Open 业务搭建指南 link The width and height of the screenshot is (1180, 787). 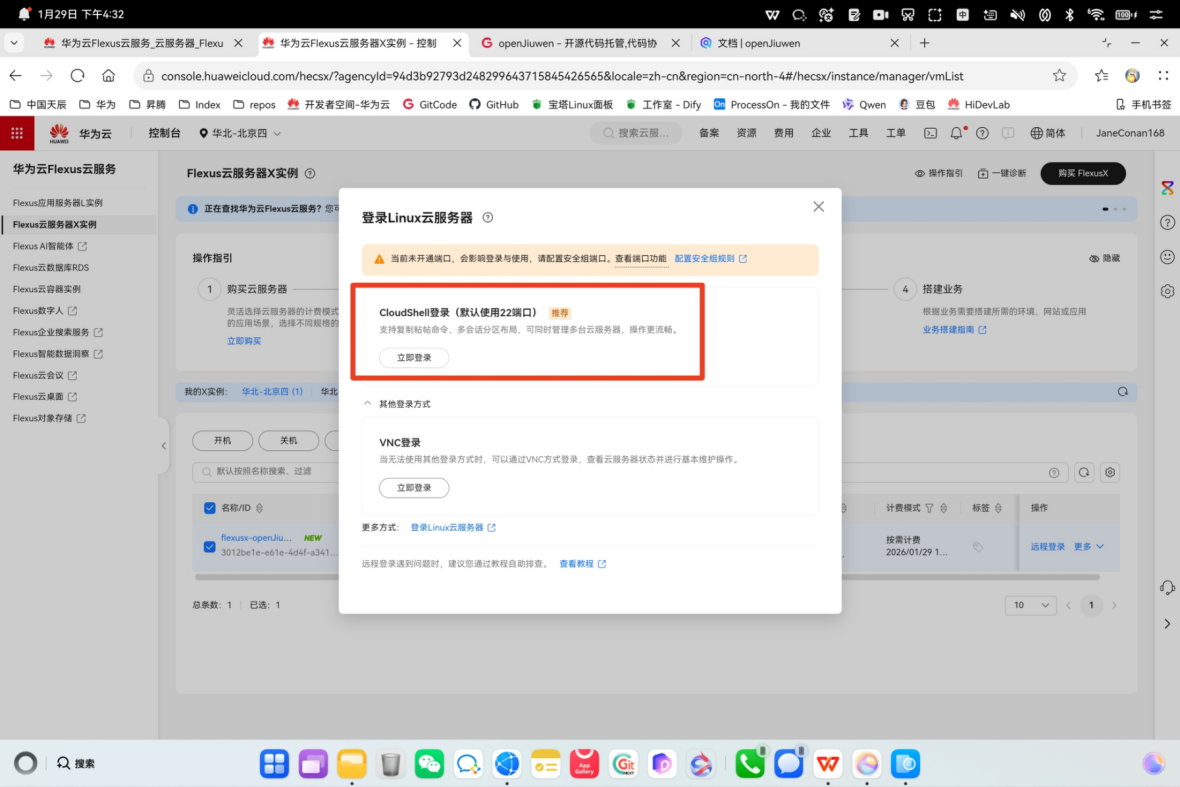[x=953, y=330]
